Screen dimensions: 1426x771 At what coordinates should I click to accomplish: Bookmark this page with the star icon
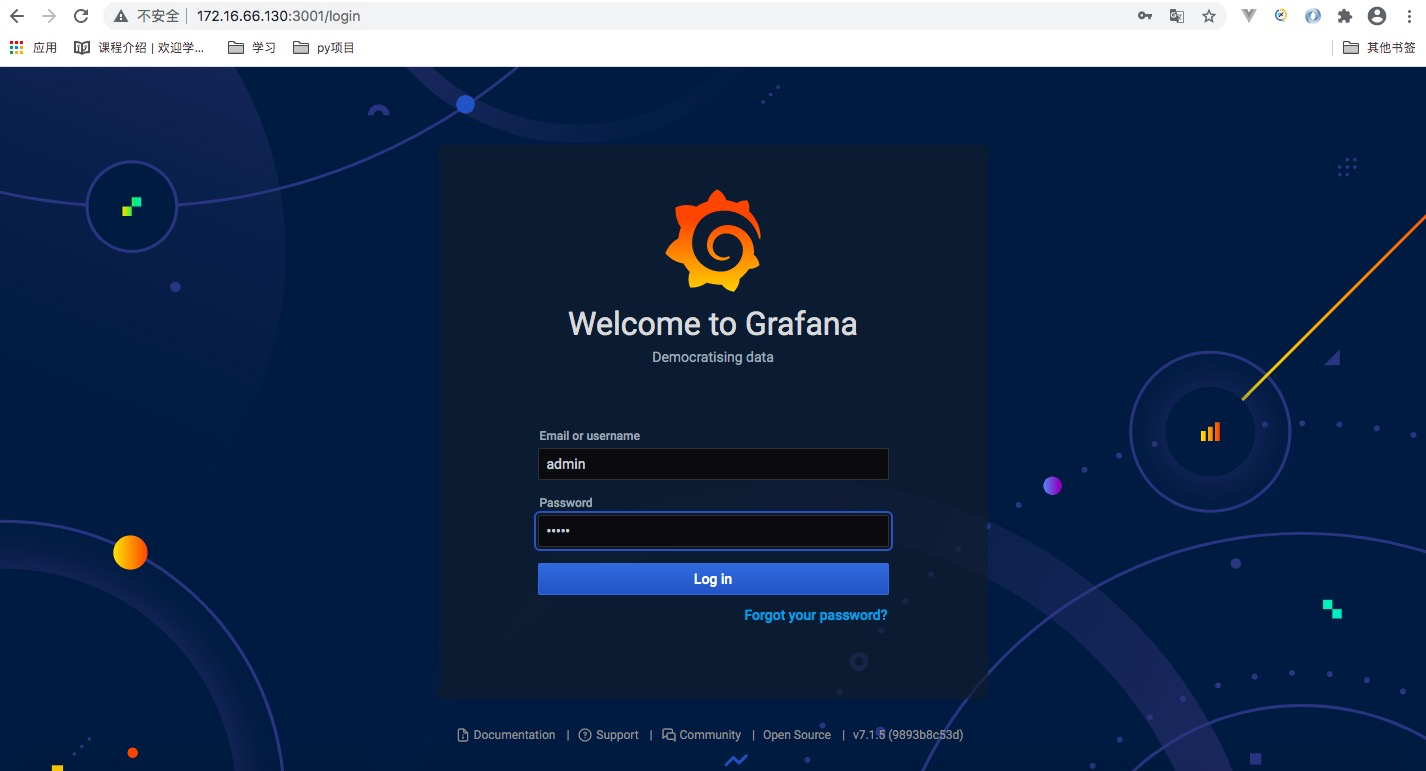(x=1209, y=16)
